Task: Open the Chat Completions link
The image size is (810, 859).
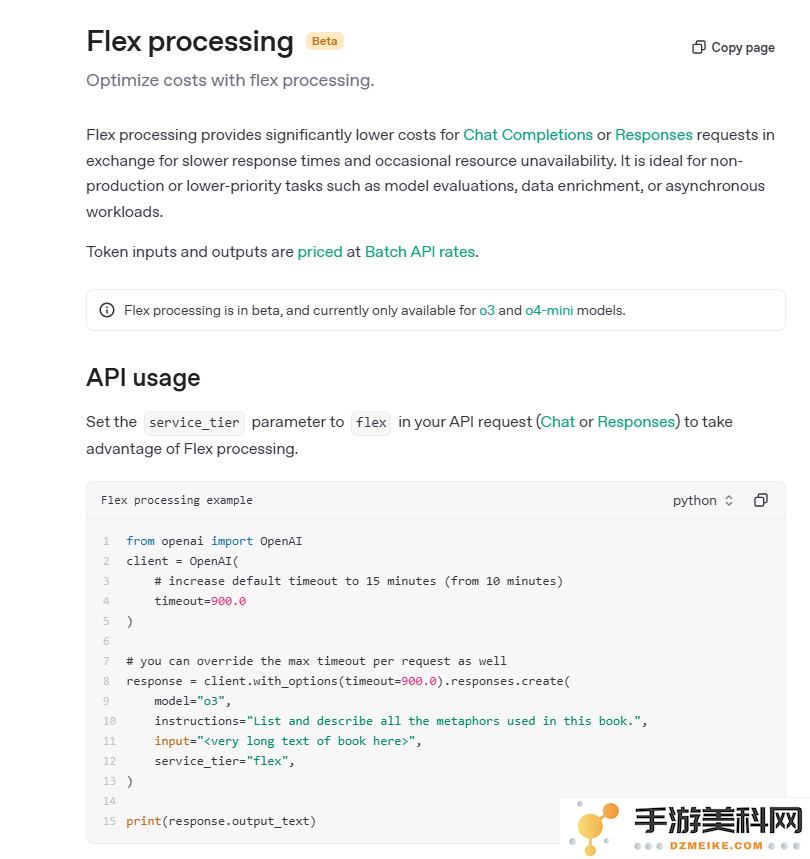Action: 528,135
